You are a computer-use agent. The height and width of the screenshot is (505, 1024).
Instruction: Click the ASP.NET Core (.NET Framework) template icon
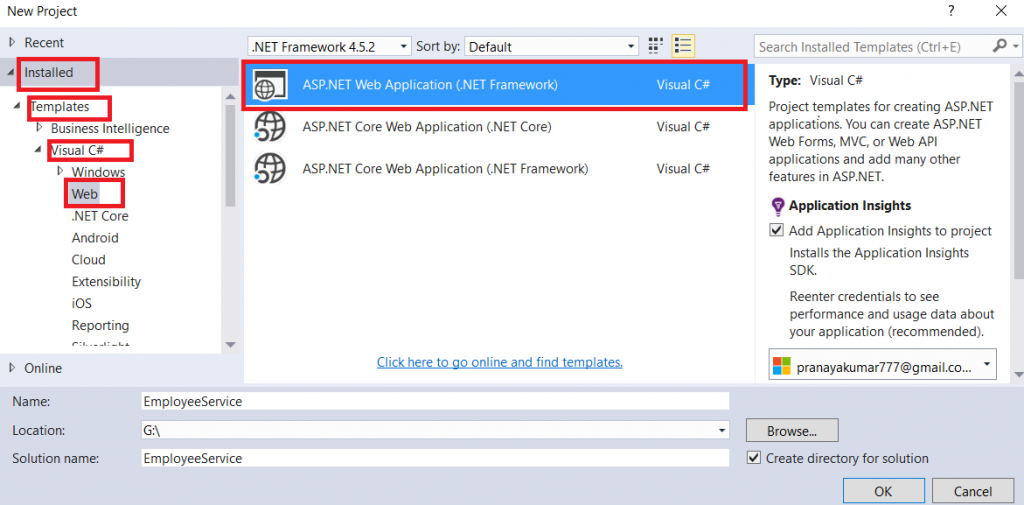pyautogui.click(x=270, y=169)
